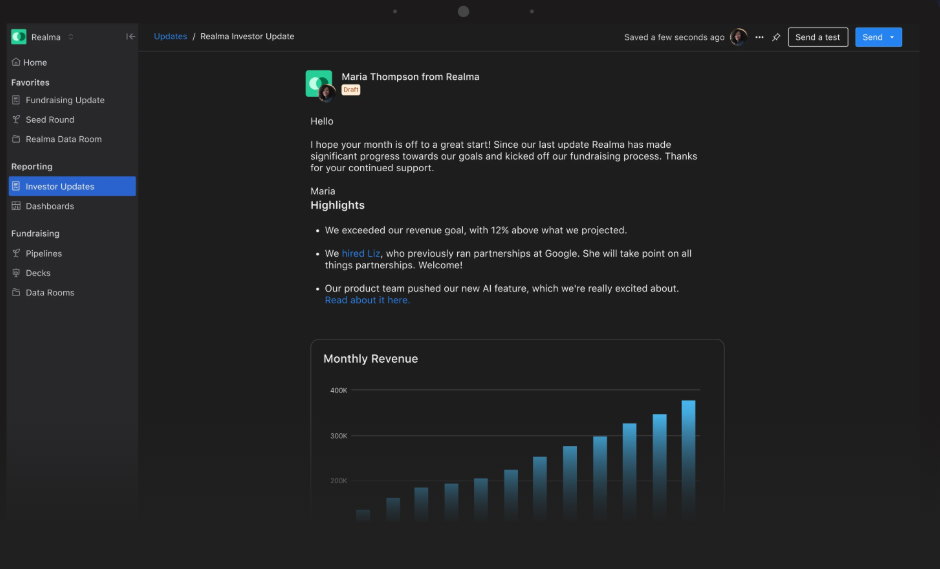Screen dimensions: 940x569
Task: Click the Hello greeting line
Action: (x=322, y=121)
